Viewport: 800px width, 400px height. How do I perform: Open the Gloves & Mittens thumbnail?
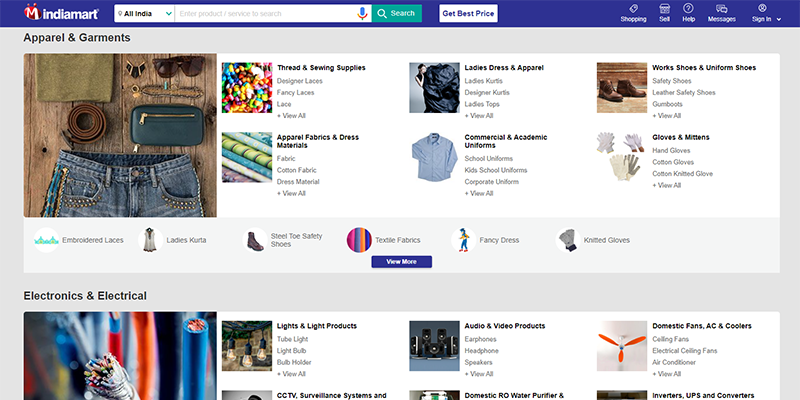[622, 157]
